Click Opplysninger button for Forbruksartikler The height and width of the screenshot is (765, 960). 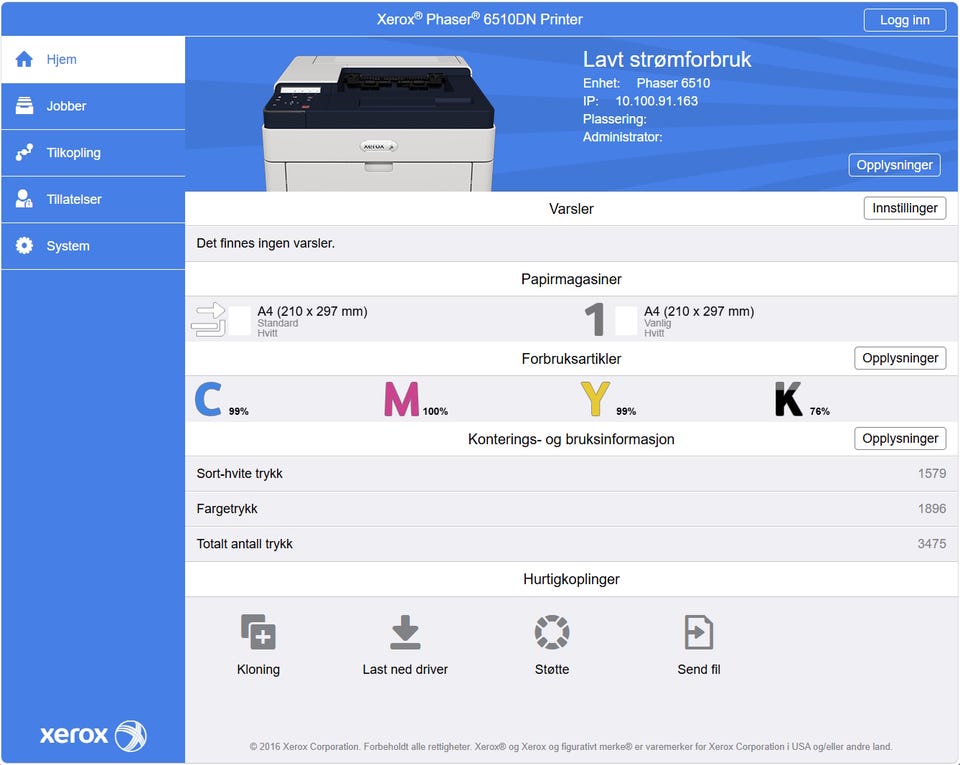click(900, 358)
